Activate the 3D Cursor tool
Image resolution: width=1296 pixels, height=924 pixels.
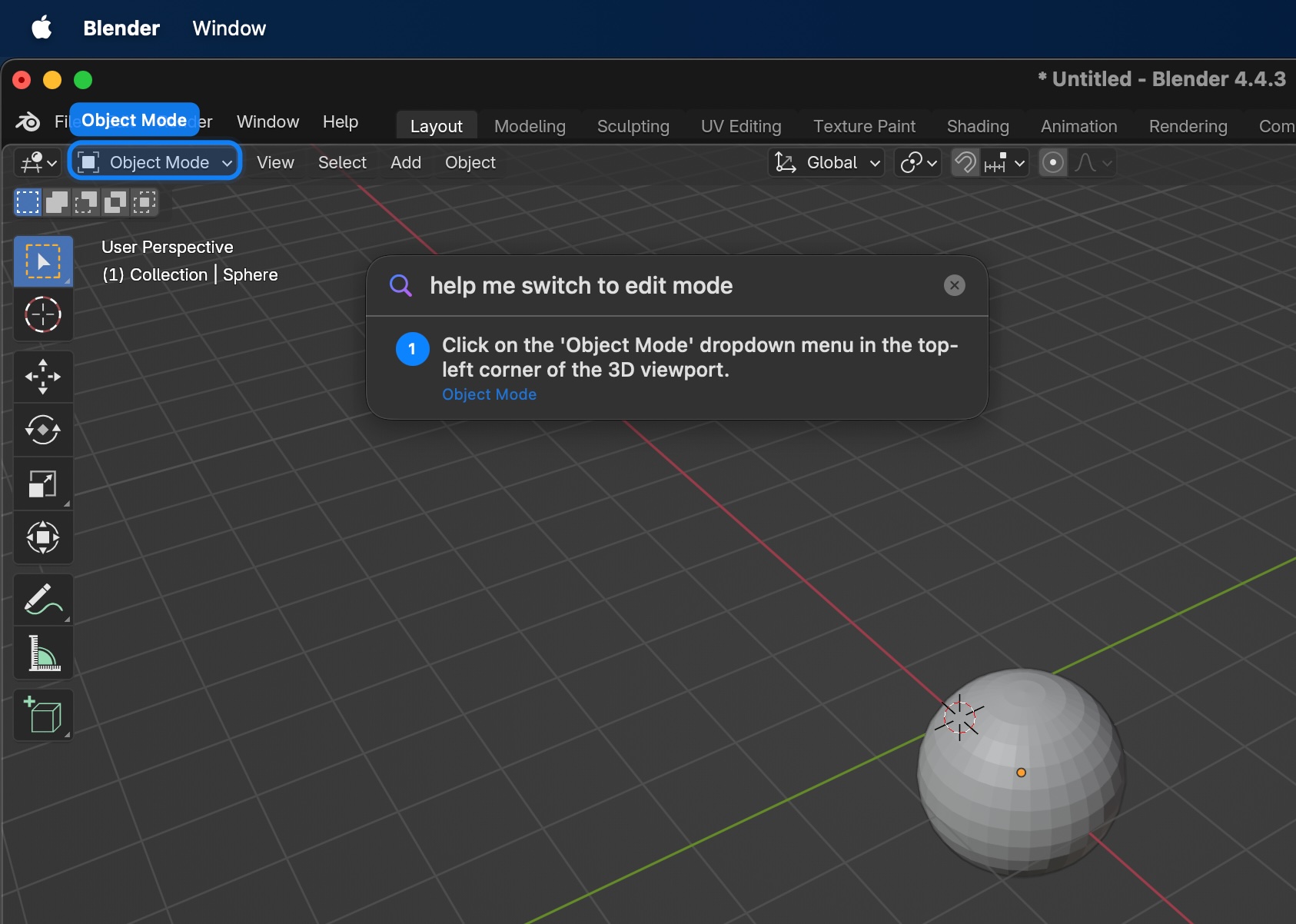43,314
